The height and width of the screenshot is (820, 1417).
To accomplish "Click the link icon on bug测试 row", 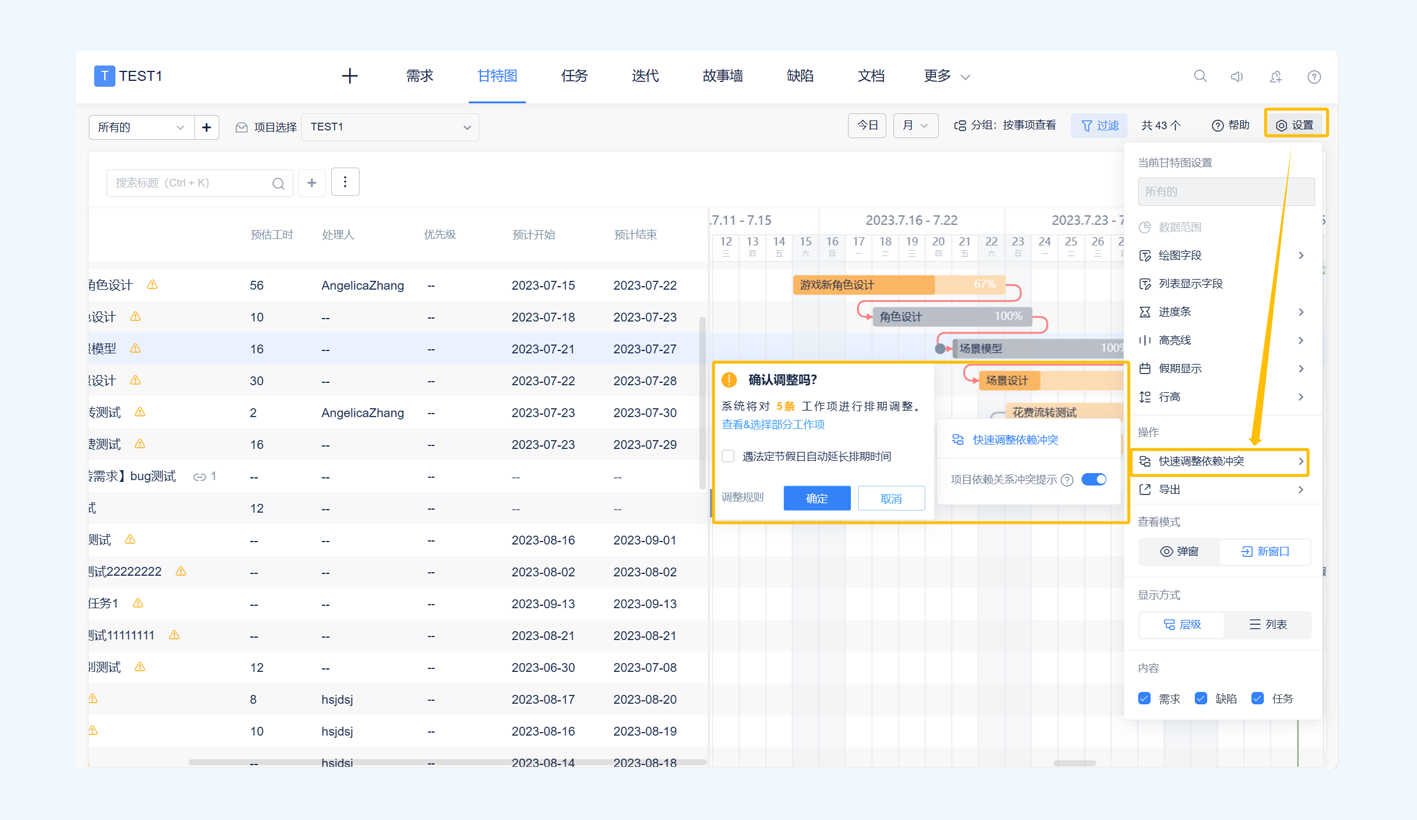I will tap(199, 477).
